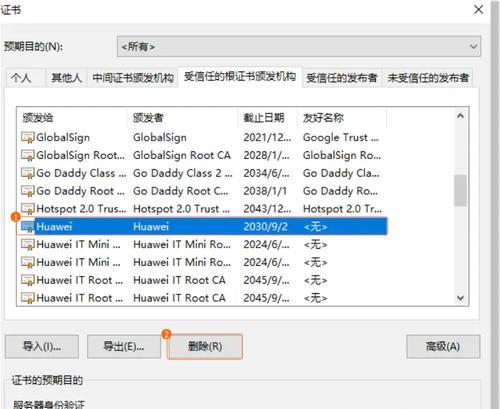This screenshot has height=409, width=500.
Task: Open the 预期目的 dropdown list
Action: [x=299, y=47]
